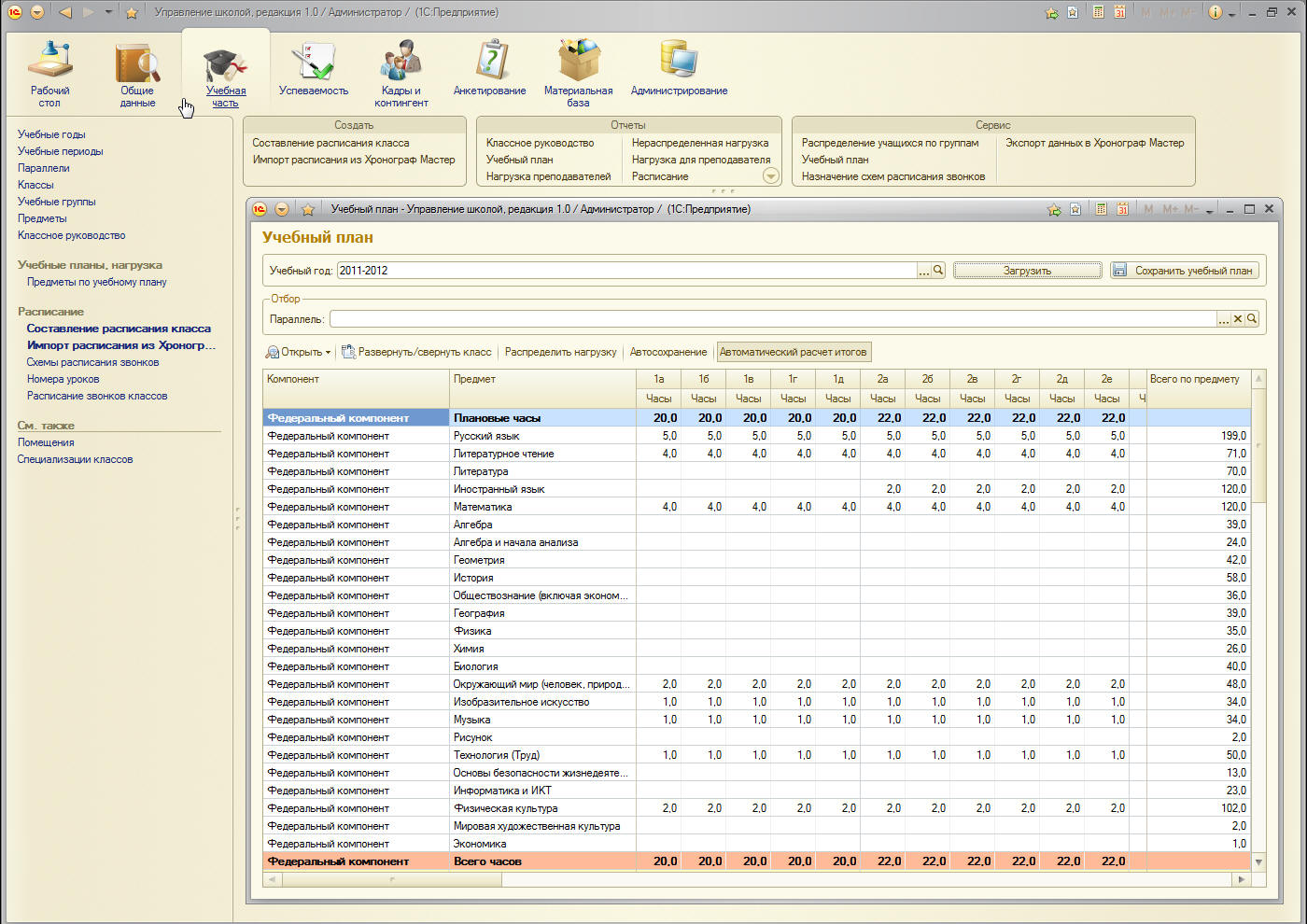Open Учебные группы in the navigation panel

tap(56, 202)
